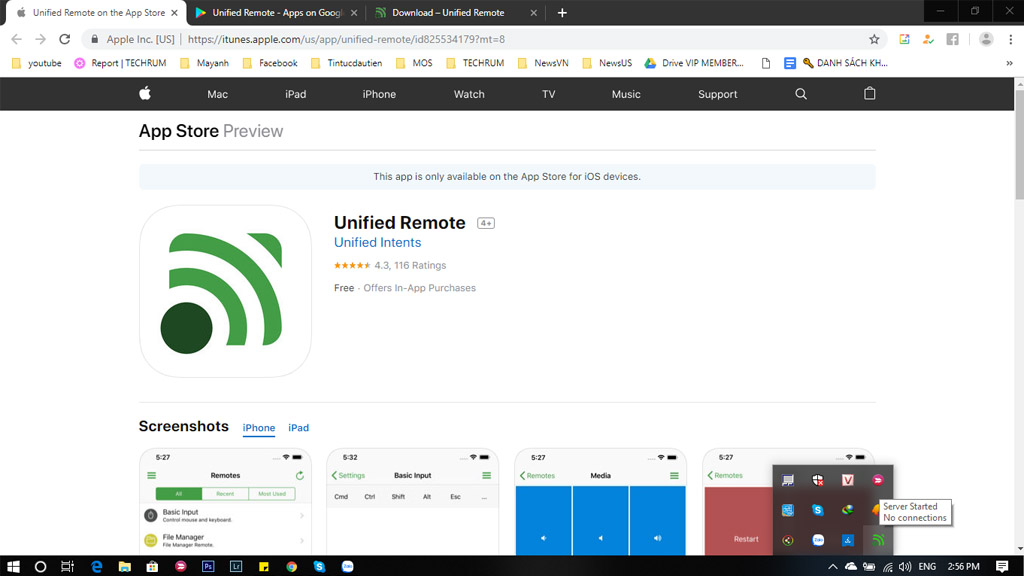Click the 2:56 PM clock
Viewport: 1024px width, 576px height.
pos(964,566)
